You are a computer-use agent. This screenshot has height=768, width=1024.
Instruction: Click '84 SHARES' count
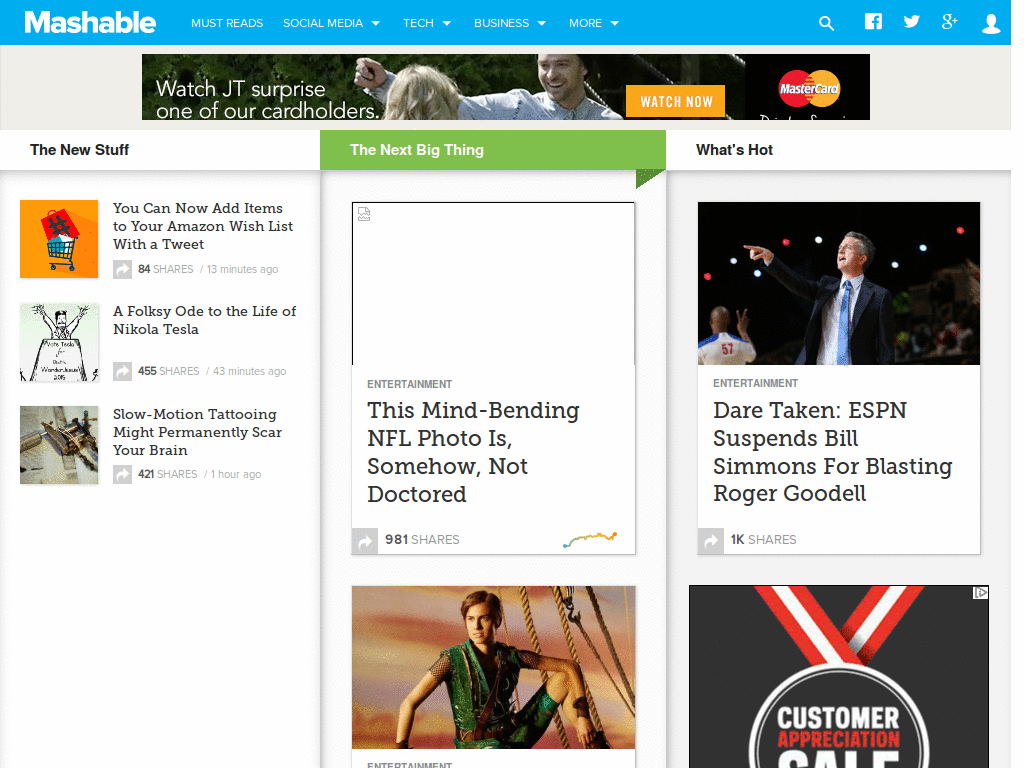pos(165,269)
